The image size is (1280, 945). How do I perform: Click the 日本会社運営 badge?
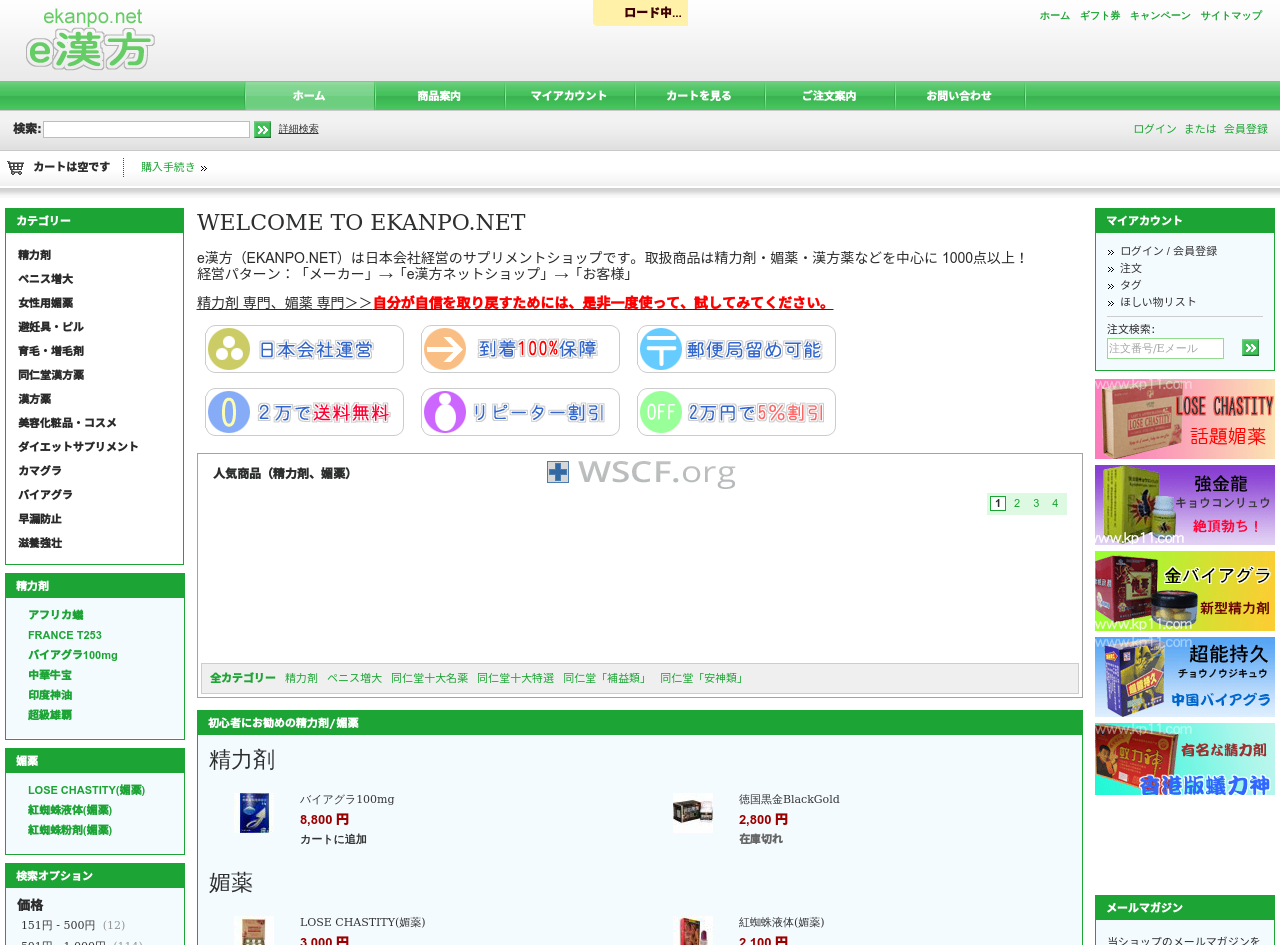pos(304,349)
